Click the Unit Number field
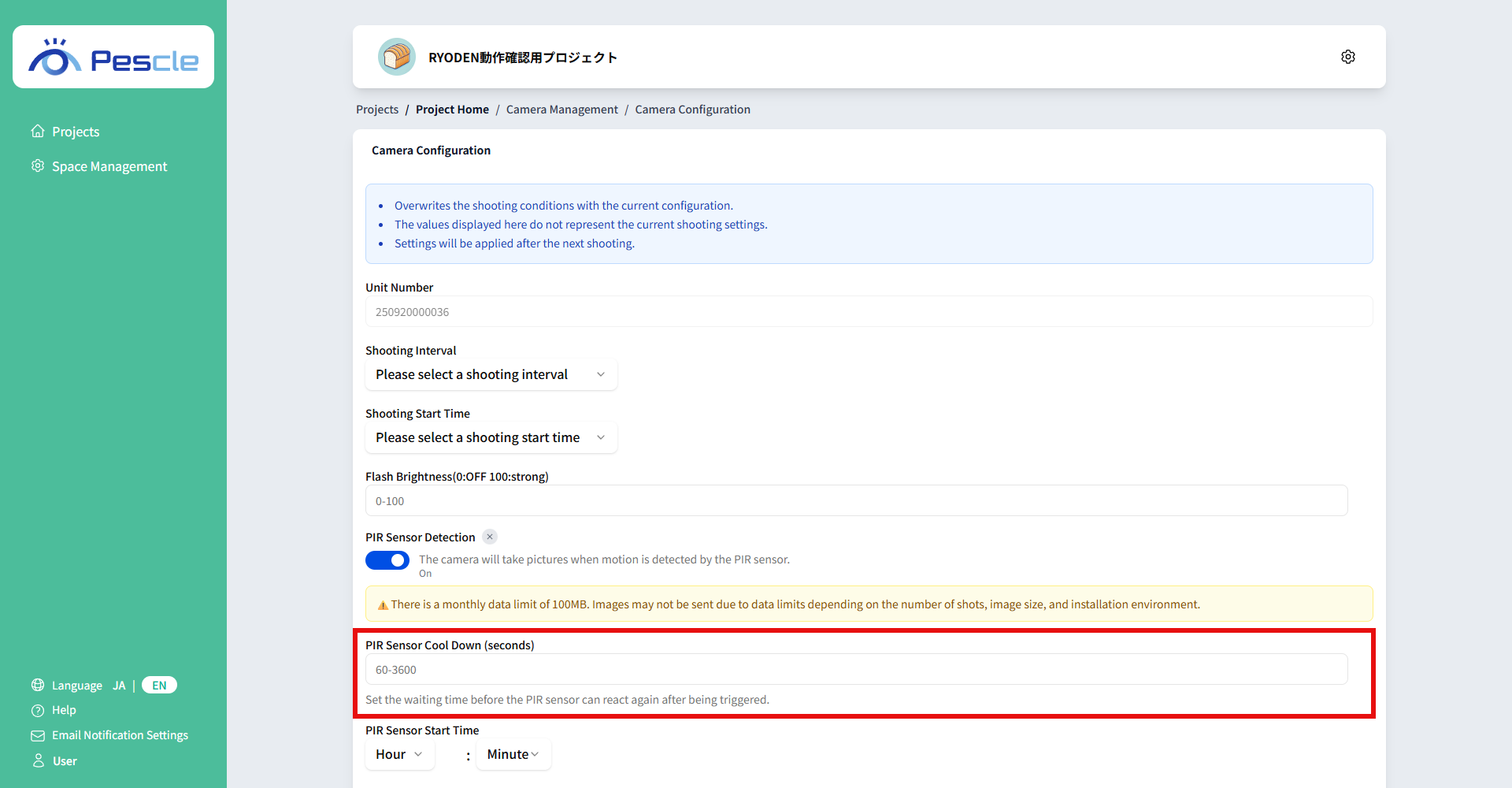Screen dimensions: 1512x788 tap(869, 311)
